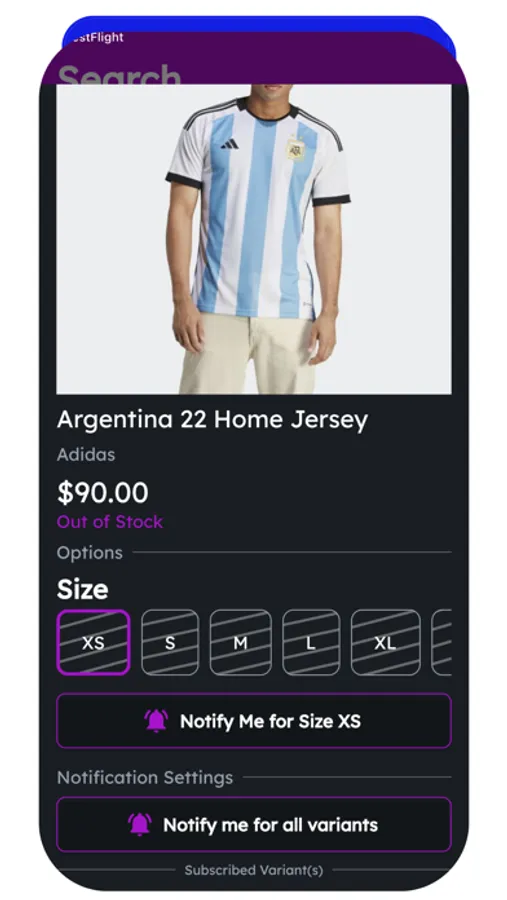Select size XL option
507x900 pixels.
[x=385, y=642]
